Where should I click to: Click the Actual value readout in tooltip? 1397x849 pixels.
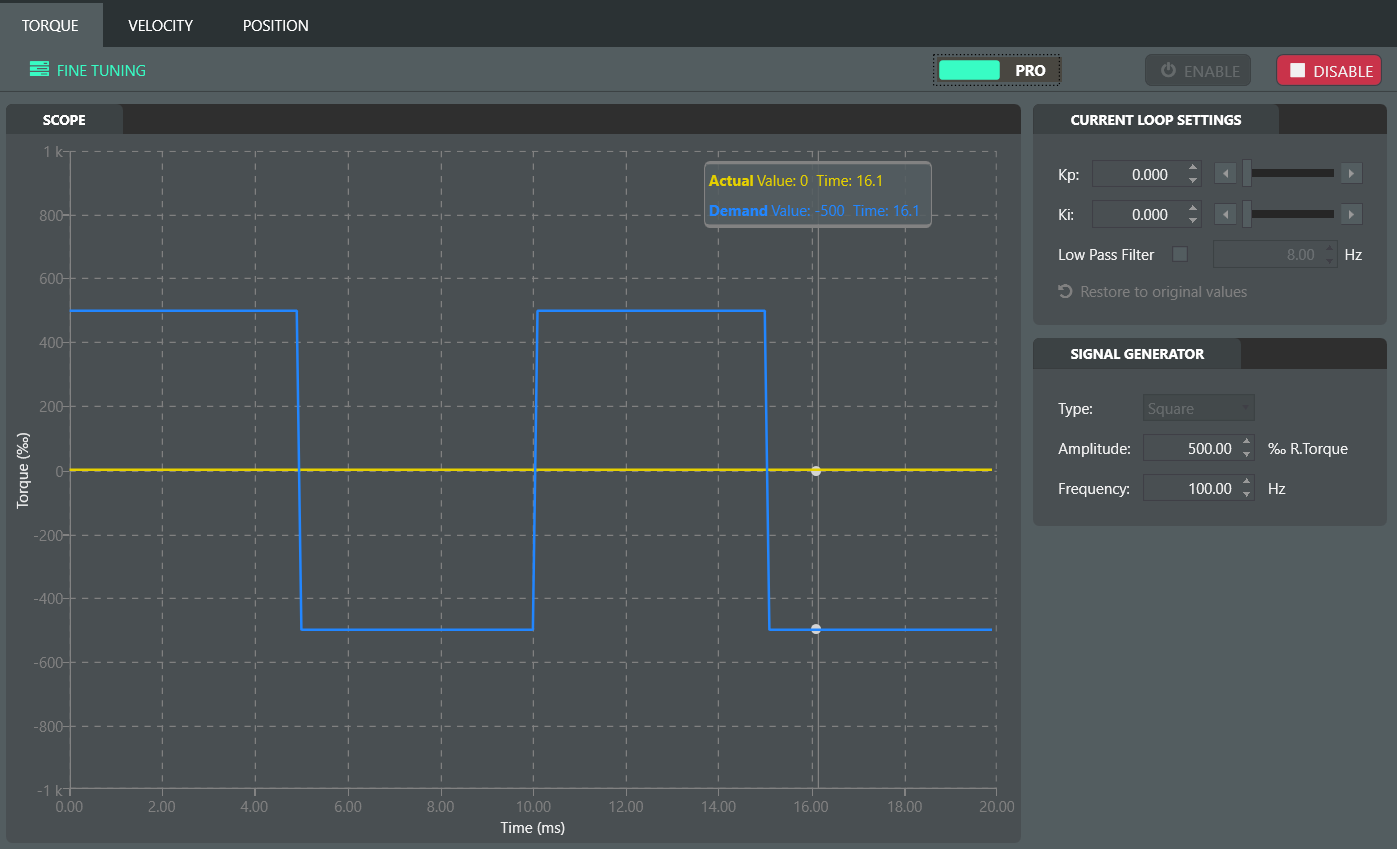(796, 181)
